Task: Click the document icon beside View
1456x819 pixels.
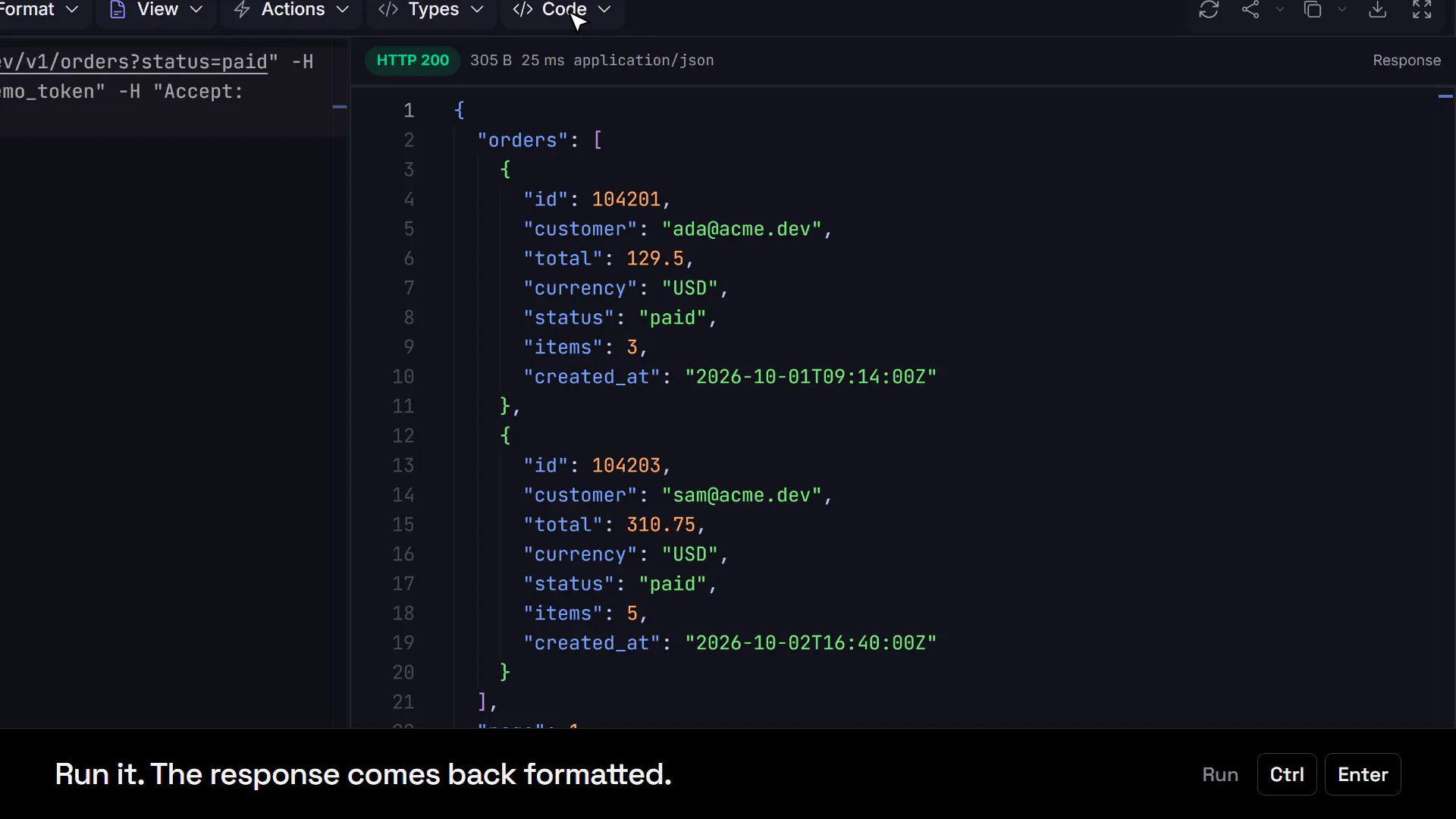Action: point(118,9)
